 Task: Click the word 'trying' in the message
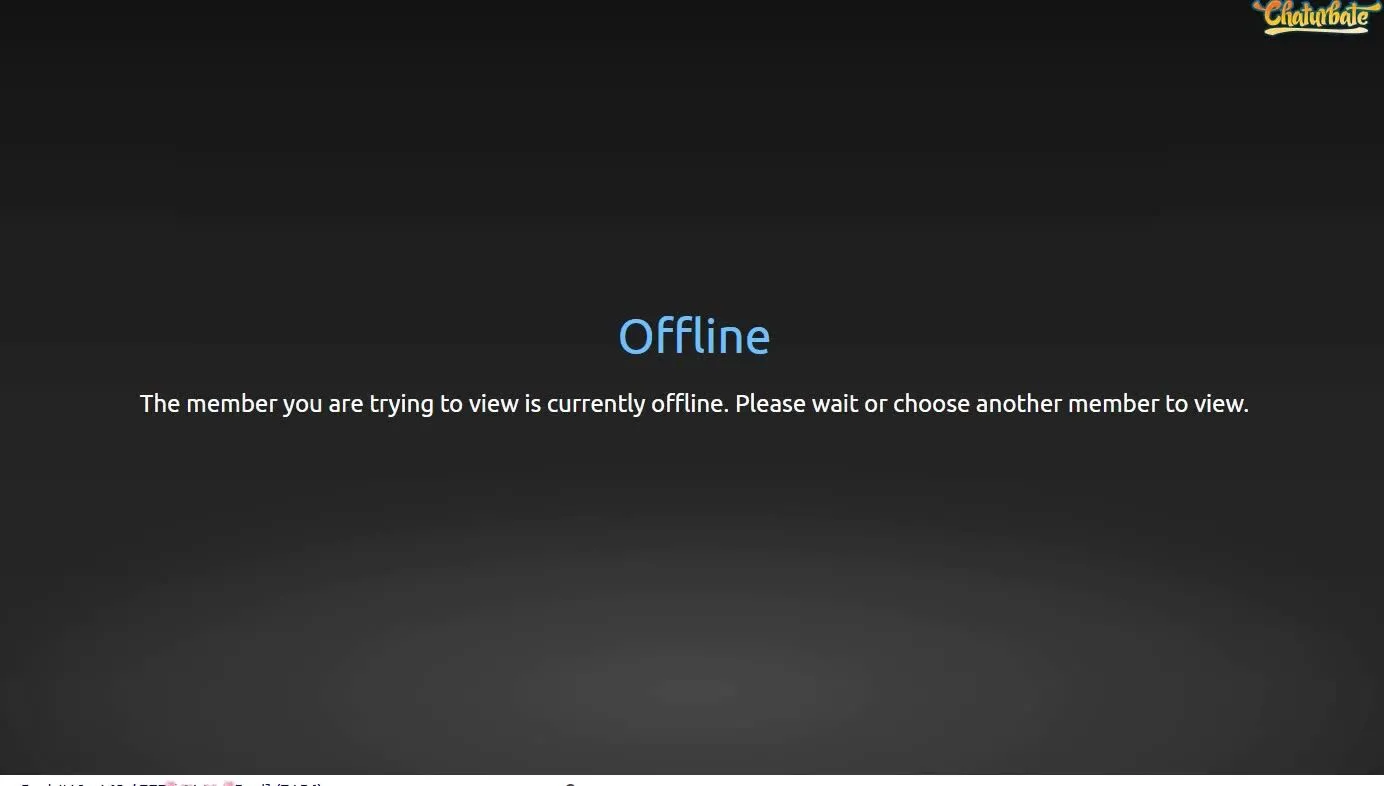[402, 405]
